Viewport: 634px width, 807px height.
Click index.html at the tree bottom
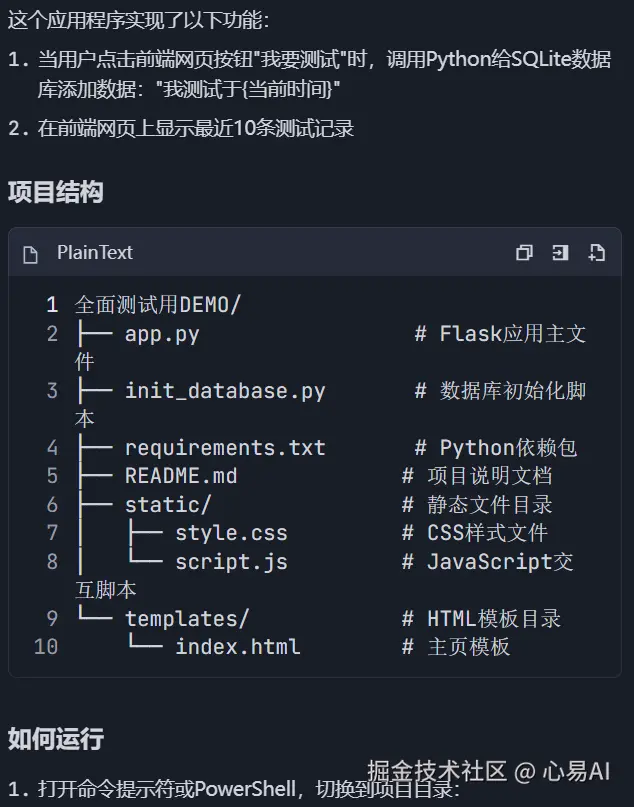[236, 646]
